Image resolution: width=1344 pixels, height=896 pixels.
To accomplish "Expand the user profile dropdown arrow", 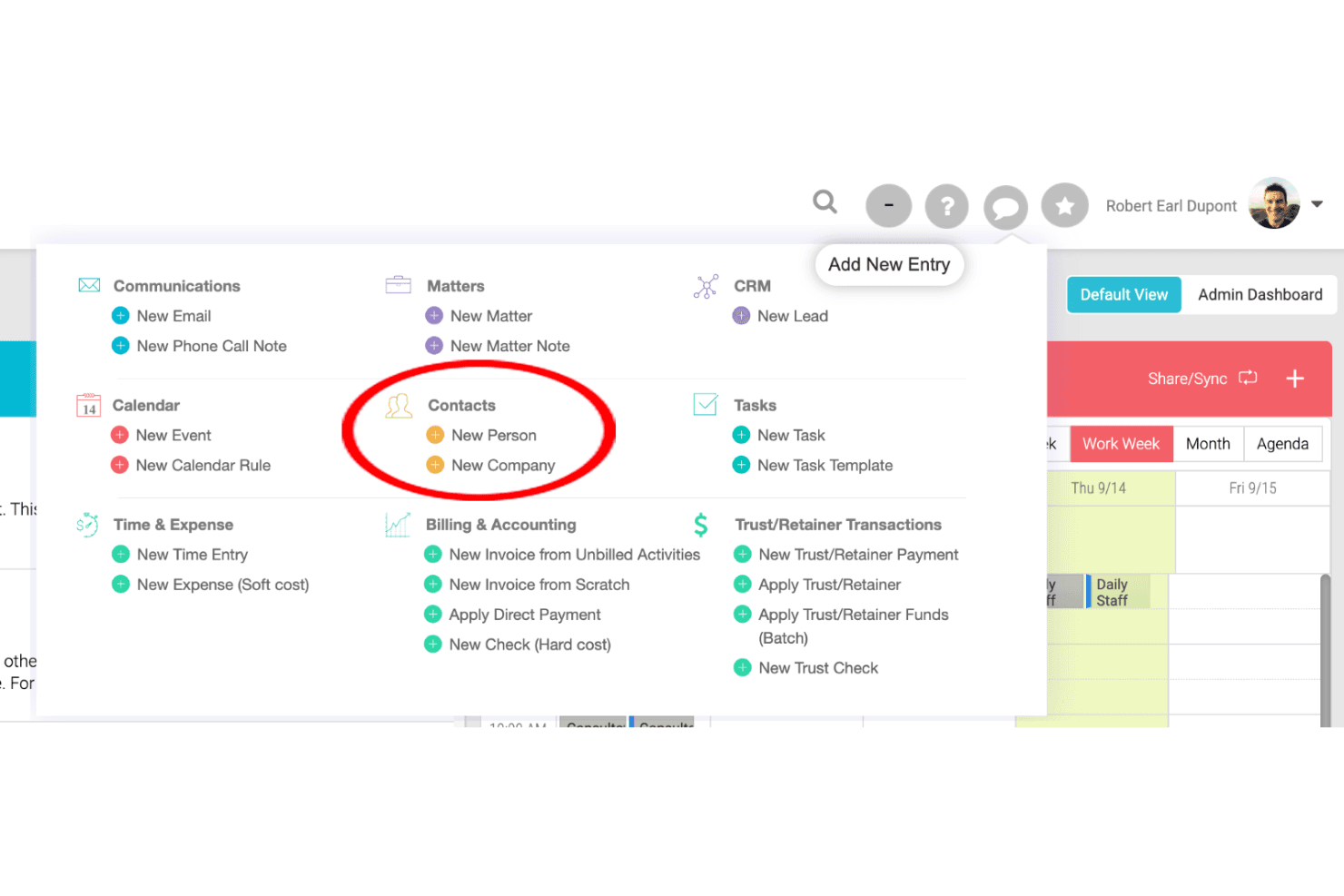I will coord(1317,204).
